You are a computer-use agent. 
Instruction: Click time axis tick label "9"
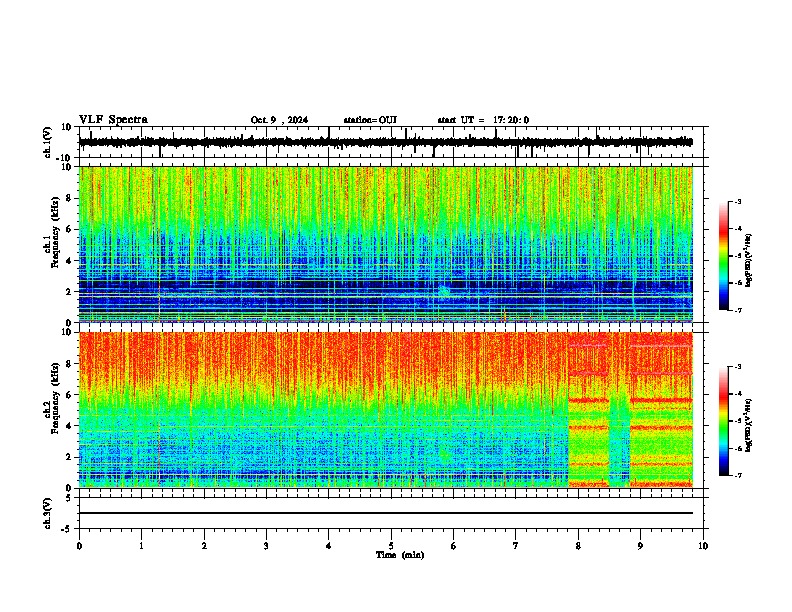point(640,546)
